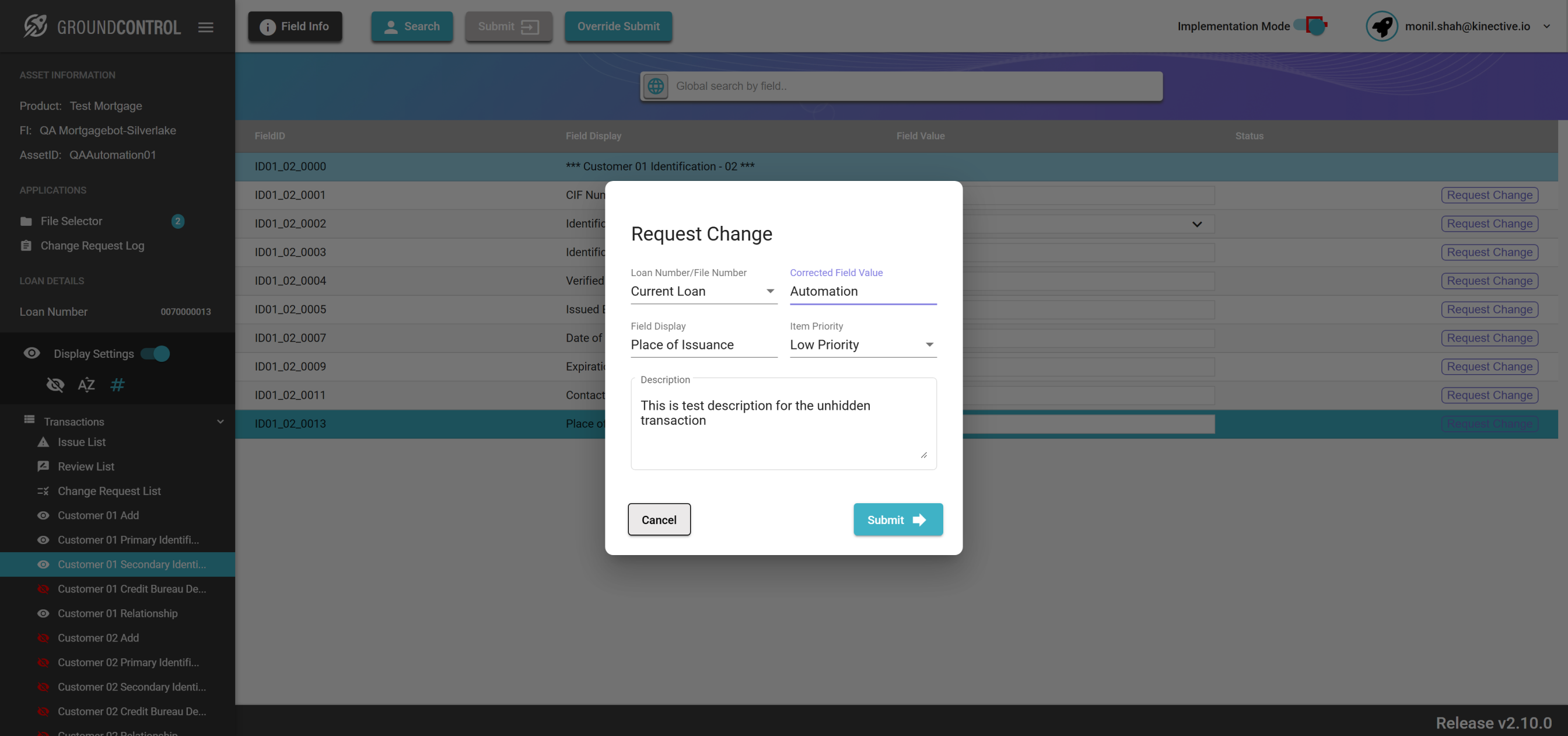Click the File Selector folder icon

[26, 221]
